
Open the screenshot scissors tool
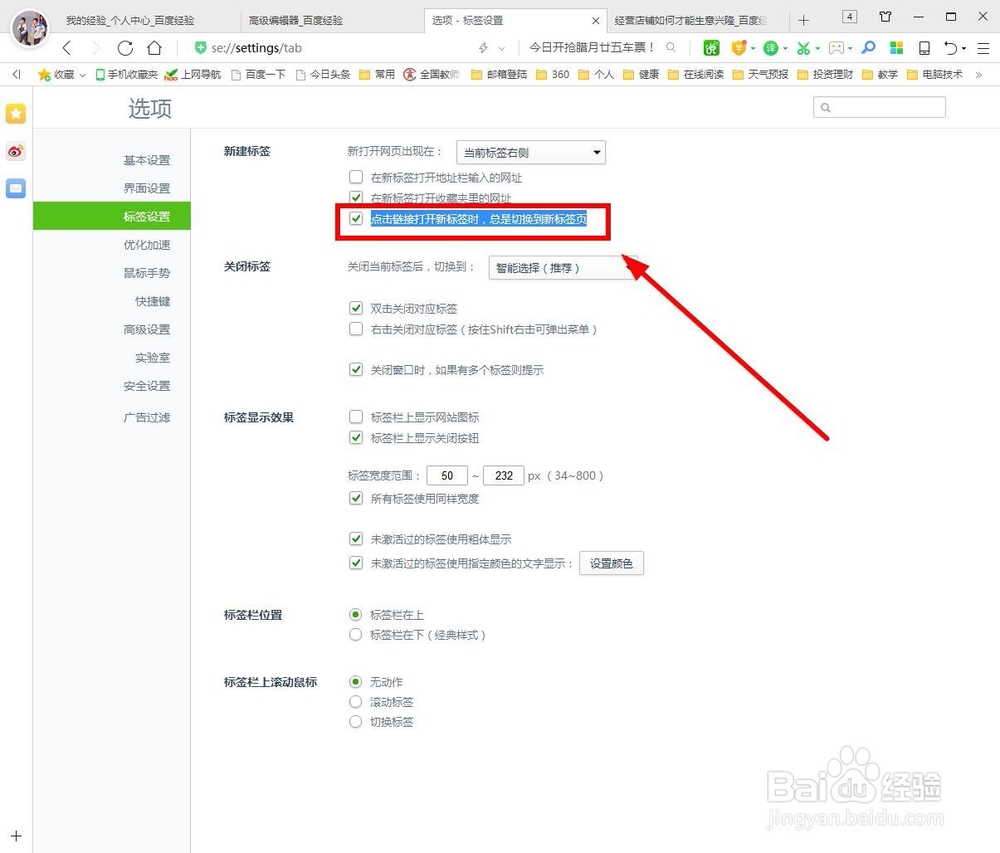pos(806,47)
